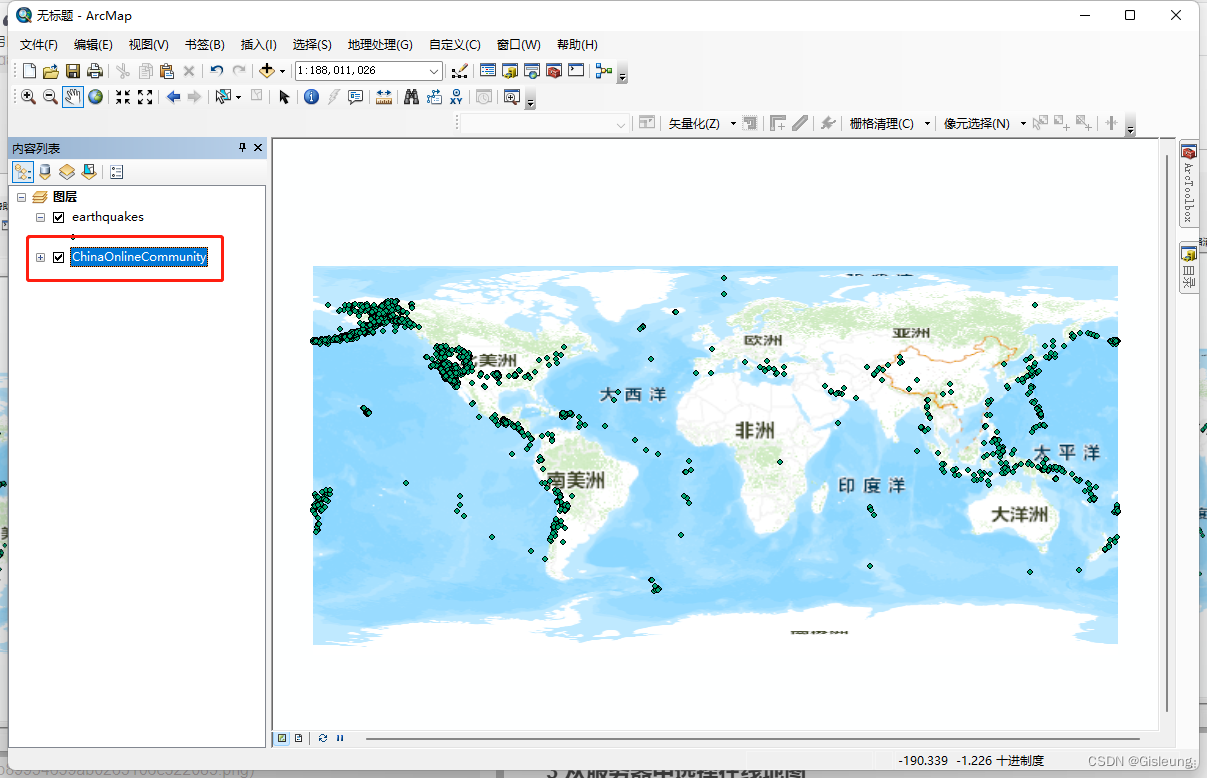This screenshot has width=1207, height=778.
Task: Open the Python window icon
Action: point(576,71)
